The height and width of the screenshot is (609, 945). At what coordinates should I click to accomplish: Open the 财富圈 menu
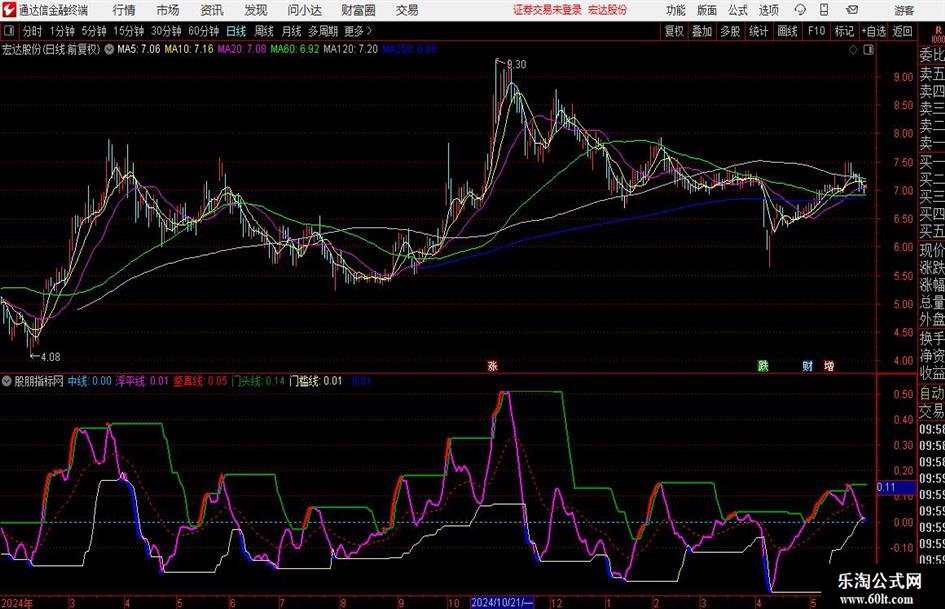(x=359, y=10)
